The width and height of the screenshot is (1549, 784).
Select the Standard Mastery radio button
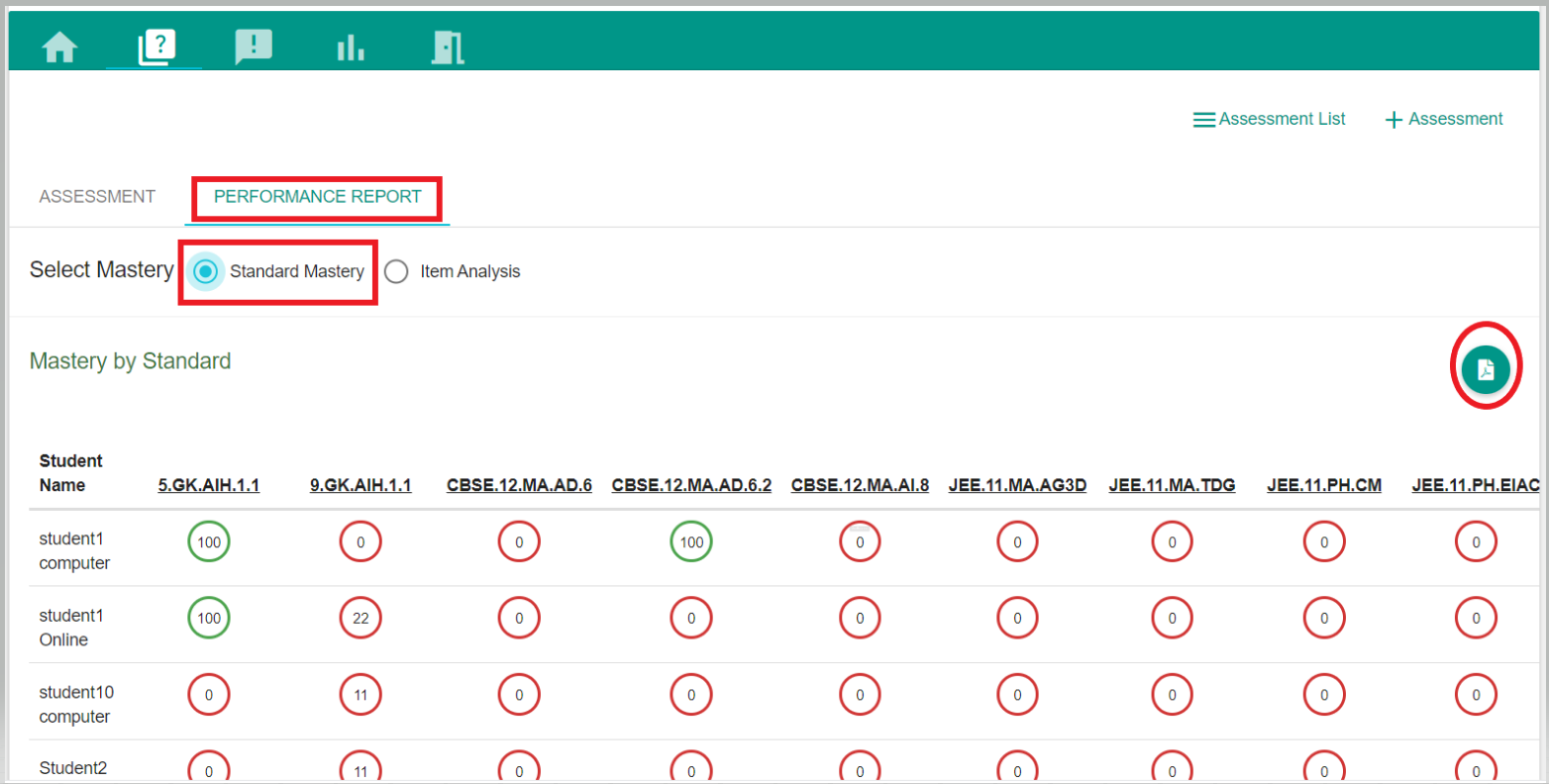pos(205,271)
